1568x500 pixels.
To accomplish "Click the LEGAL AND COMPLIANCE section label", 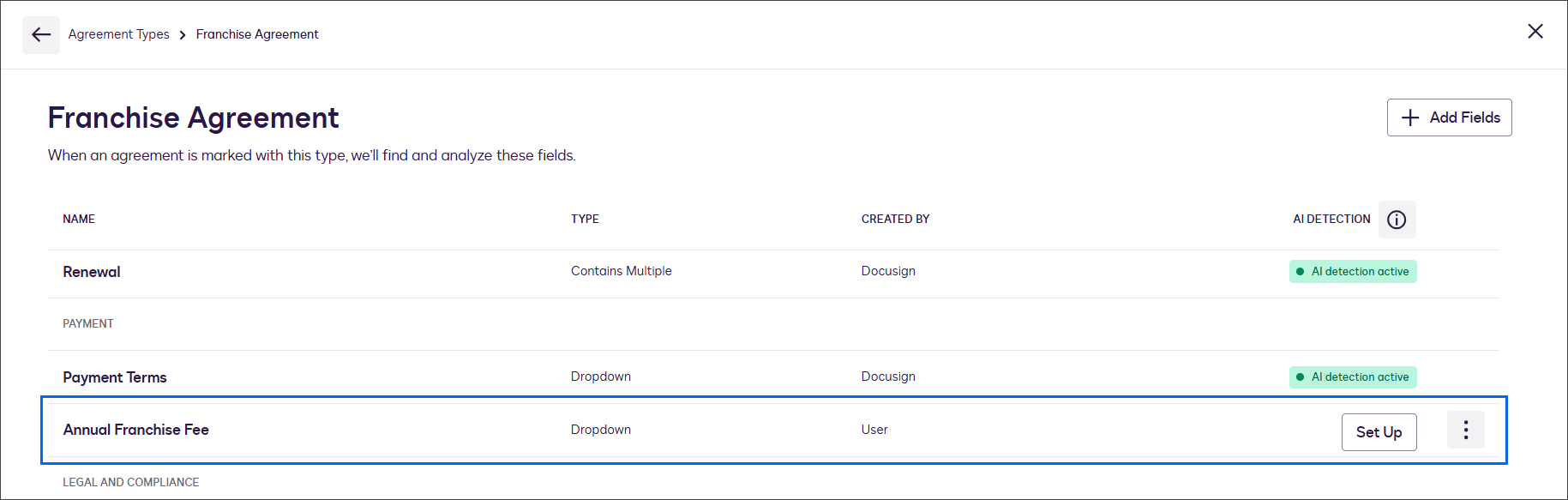I will [131, 483].
